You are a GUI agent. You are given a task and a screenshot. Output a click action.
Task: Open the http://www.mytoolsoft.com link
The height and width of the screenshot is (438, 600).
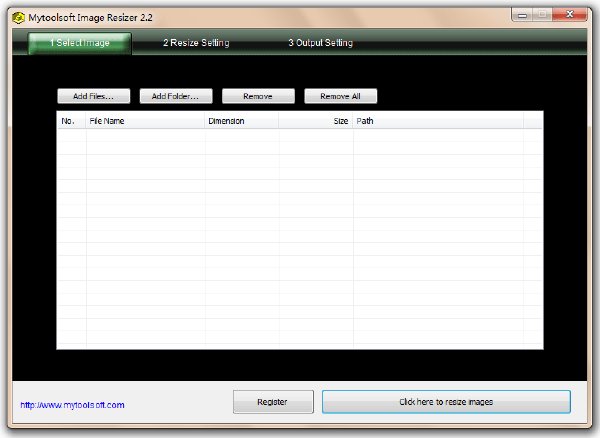pyautogui.click(x=72, y=405)
